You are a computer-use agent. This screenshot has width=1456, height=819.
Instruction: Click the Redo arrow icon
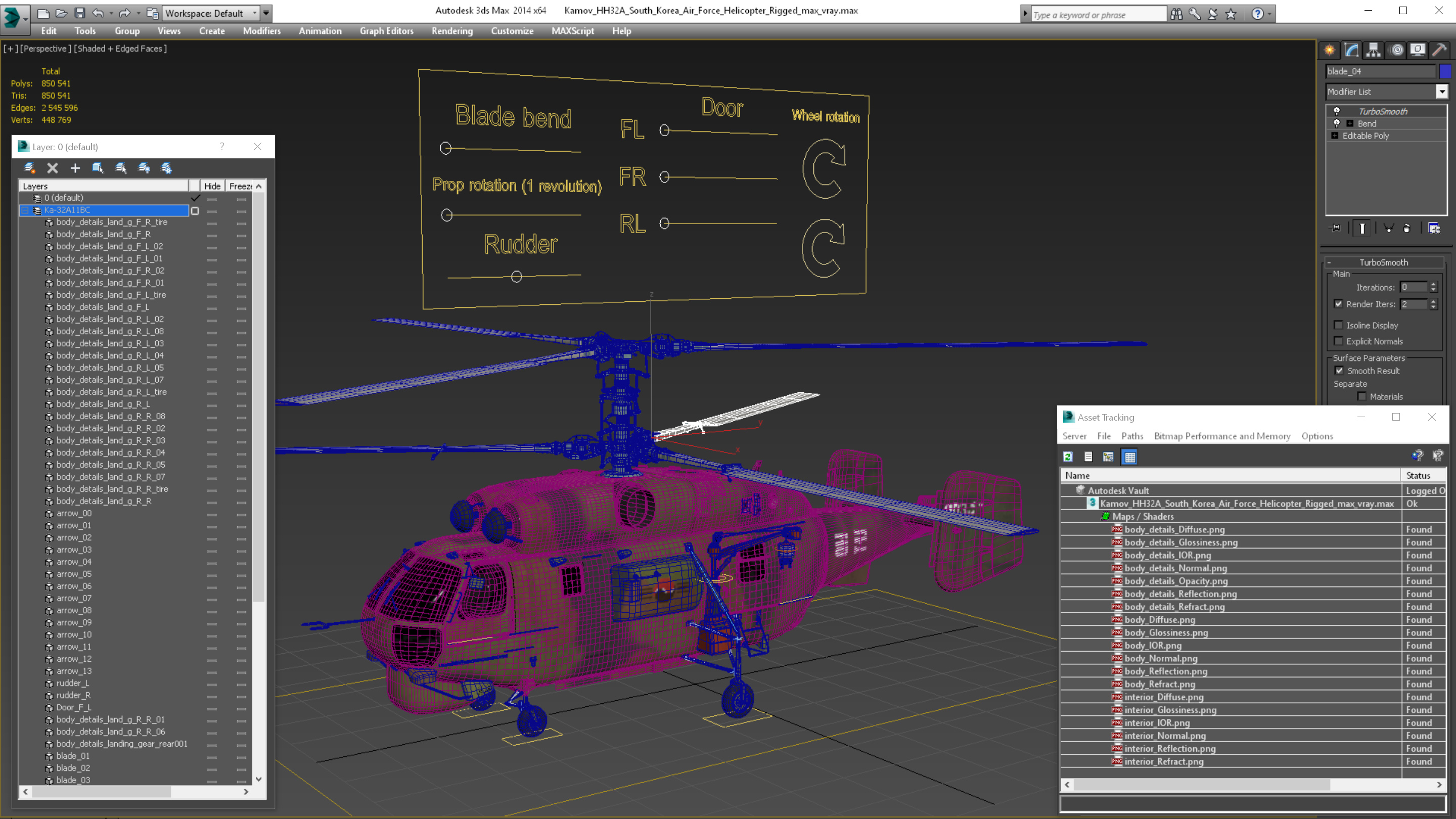(x=124, y=13)
